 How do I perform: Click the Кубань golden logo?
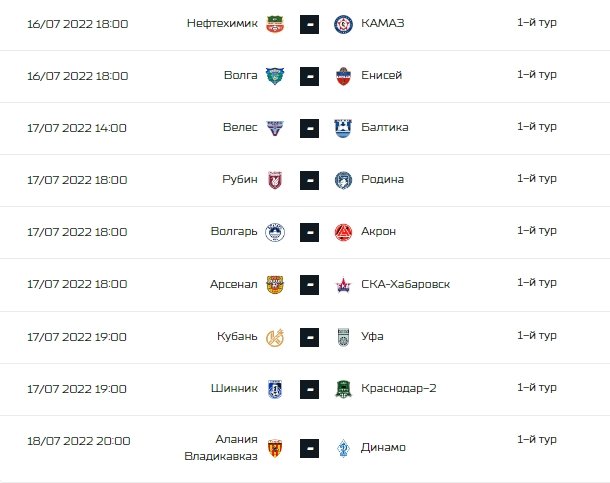pos(275,337)
